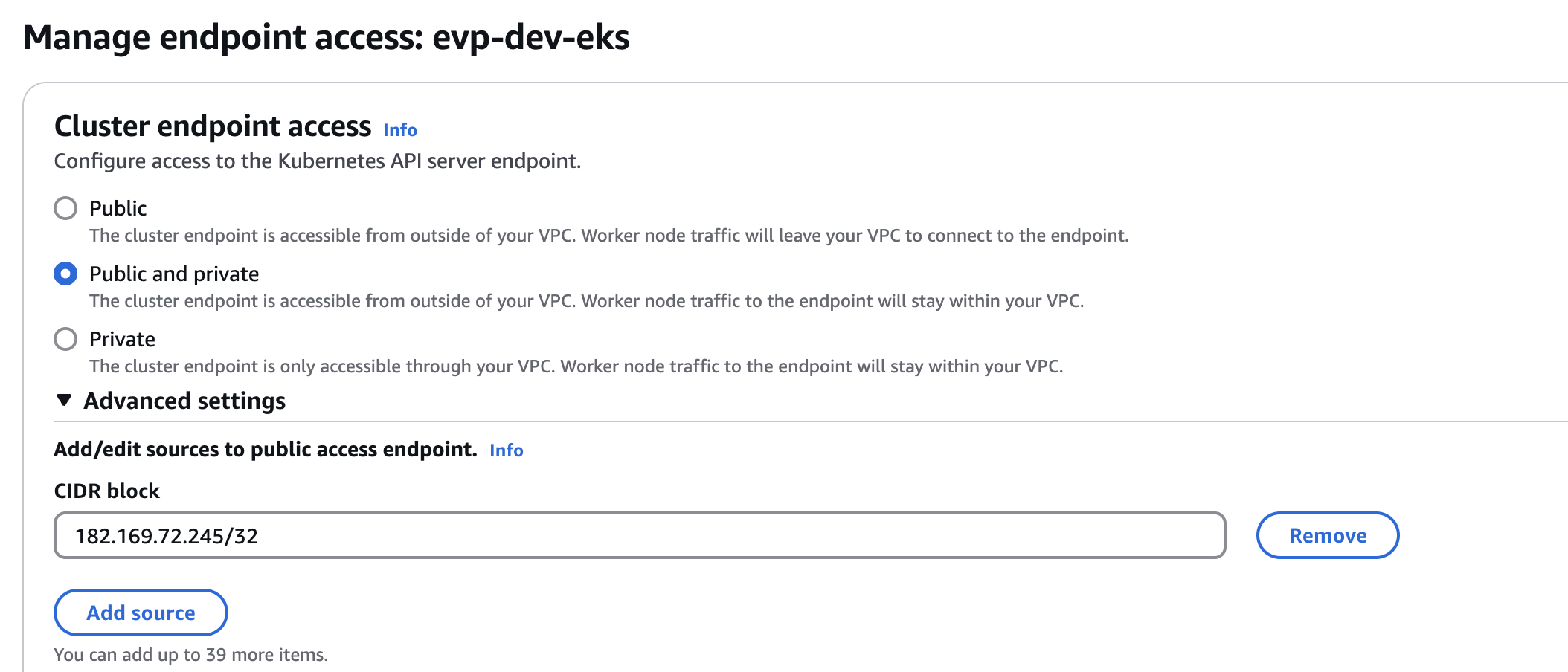Click the description under the Private option
1568x672 pixels.
coord(576,366)
